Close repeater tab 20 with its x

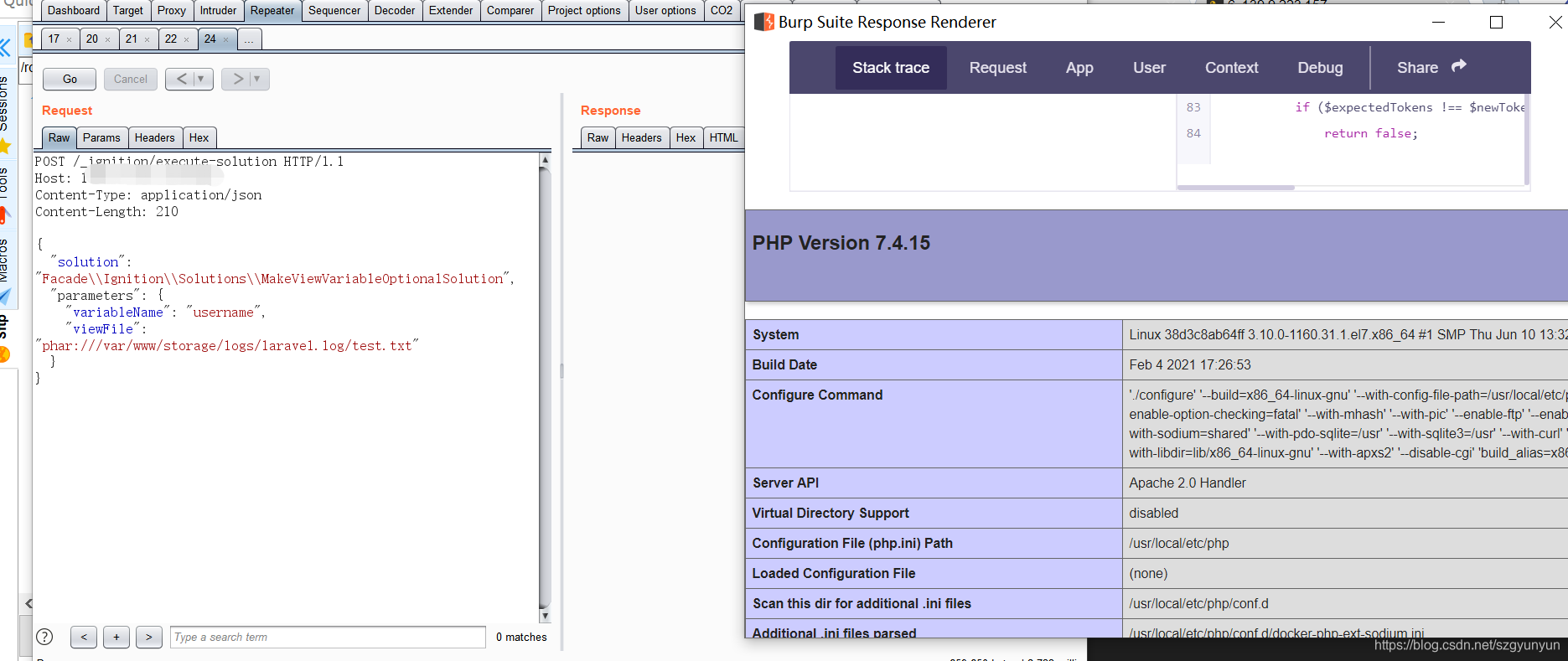[107, 39]
